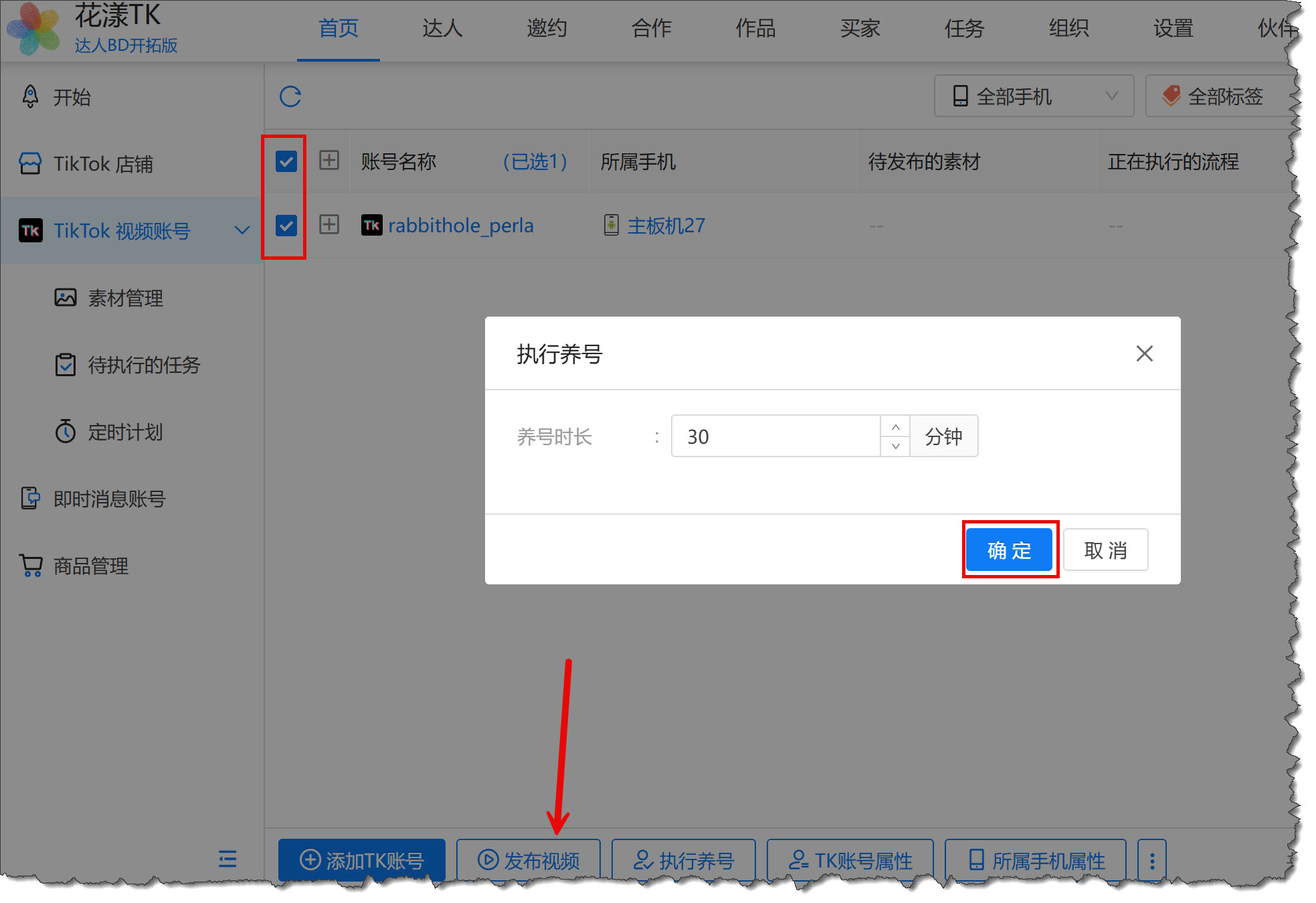Click the 确定 confirm button
Viewport: 1316px width, 903px height.
(1009, 550)
